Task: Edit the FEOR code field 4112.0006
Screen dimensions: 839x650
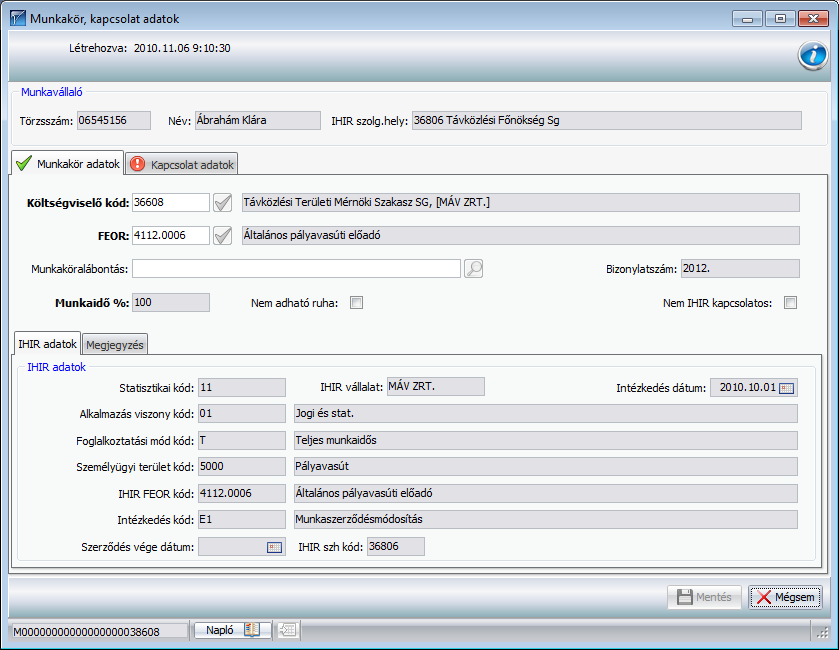Action: (171, 235)
